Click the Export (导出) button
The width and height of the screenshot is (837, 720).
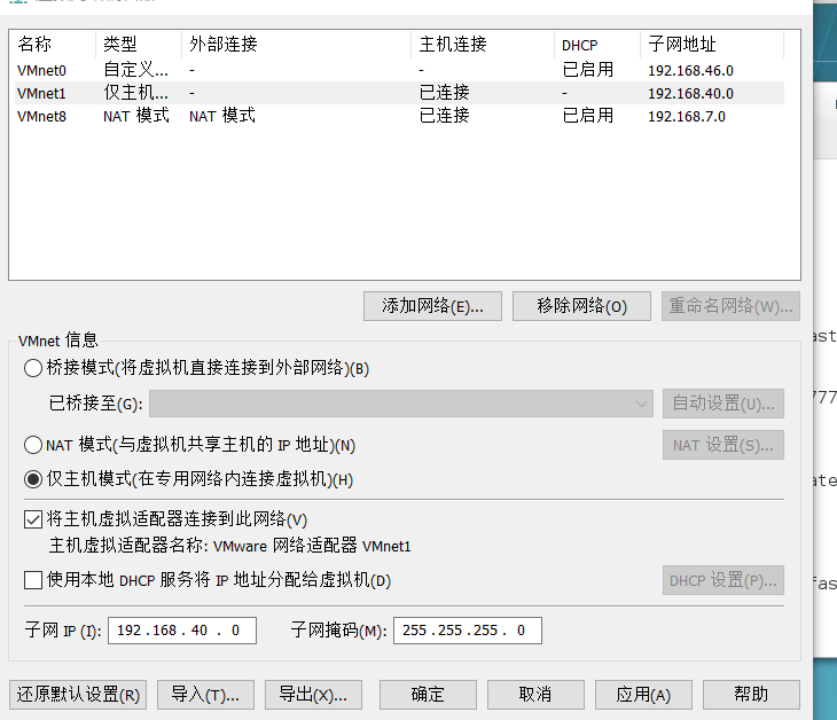tap(313, 694)
